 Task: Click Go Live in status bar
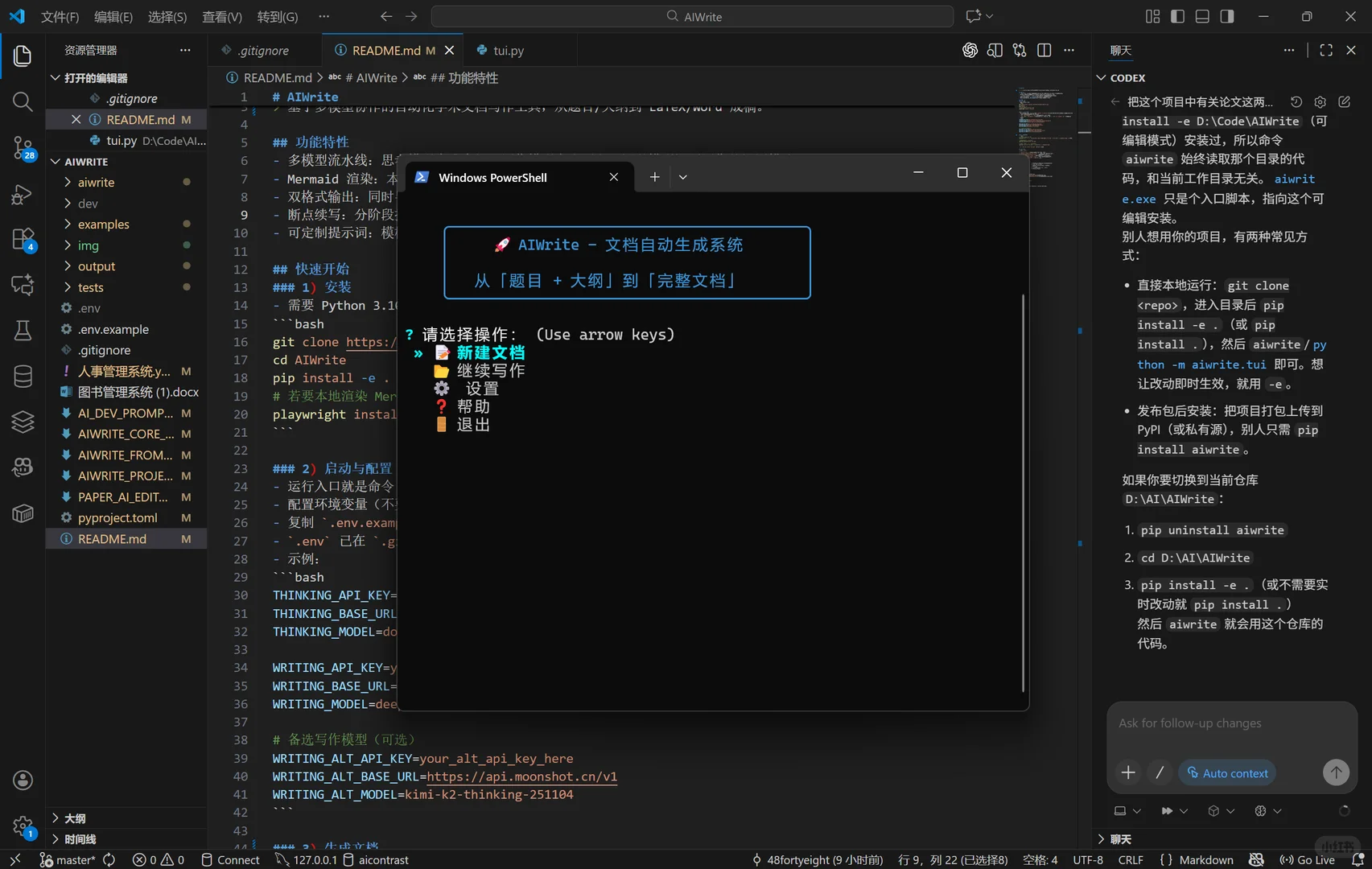click(x=1308, y=859)
